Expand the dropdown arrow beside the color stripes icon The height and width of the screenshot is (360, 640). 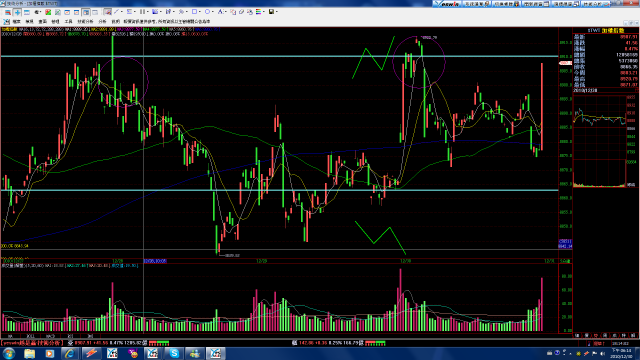[x=264, y=12]
